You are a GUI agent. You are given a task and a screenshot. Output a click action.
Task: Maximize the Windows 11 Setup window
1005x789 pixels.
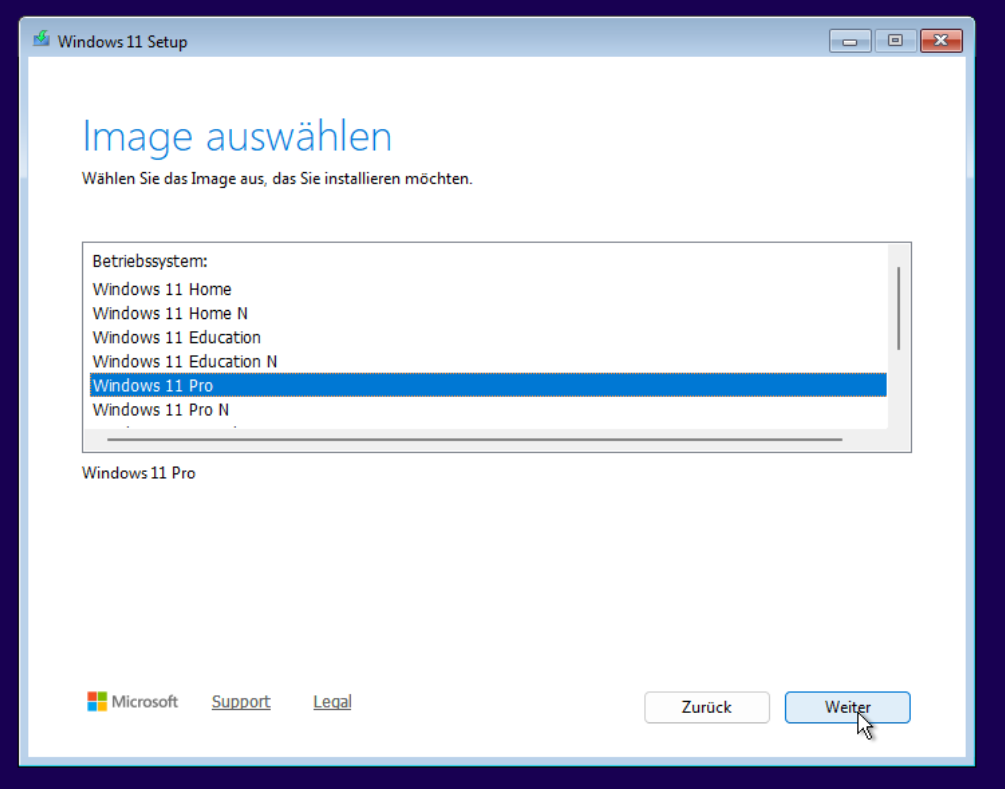pyautogui.click(x=895, y=41)
